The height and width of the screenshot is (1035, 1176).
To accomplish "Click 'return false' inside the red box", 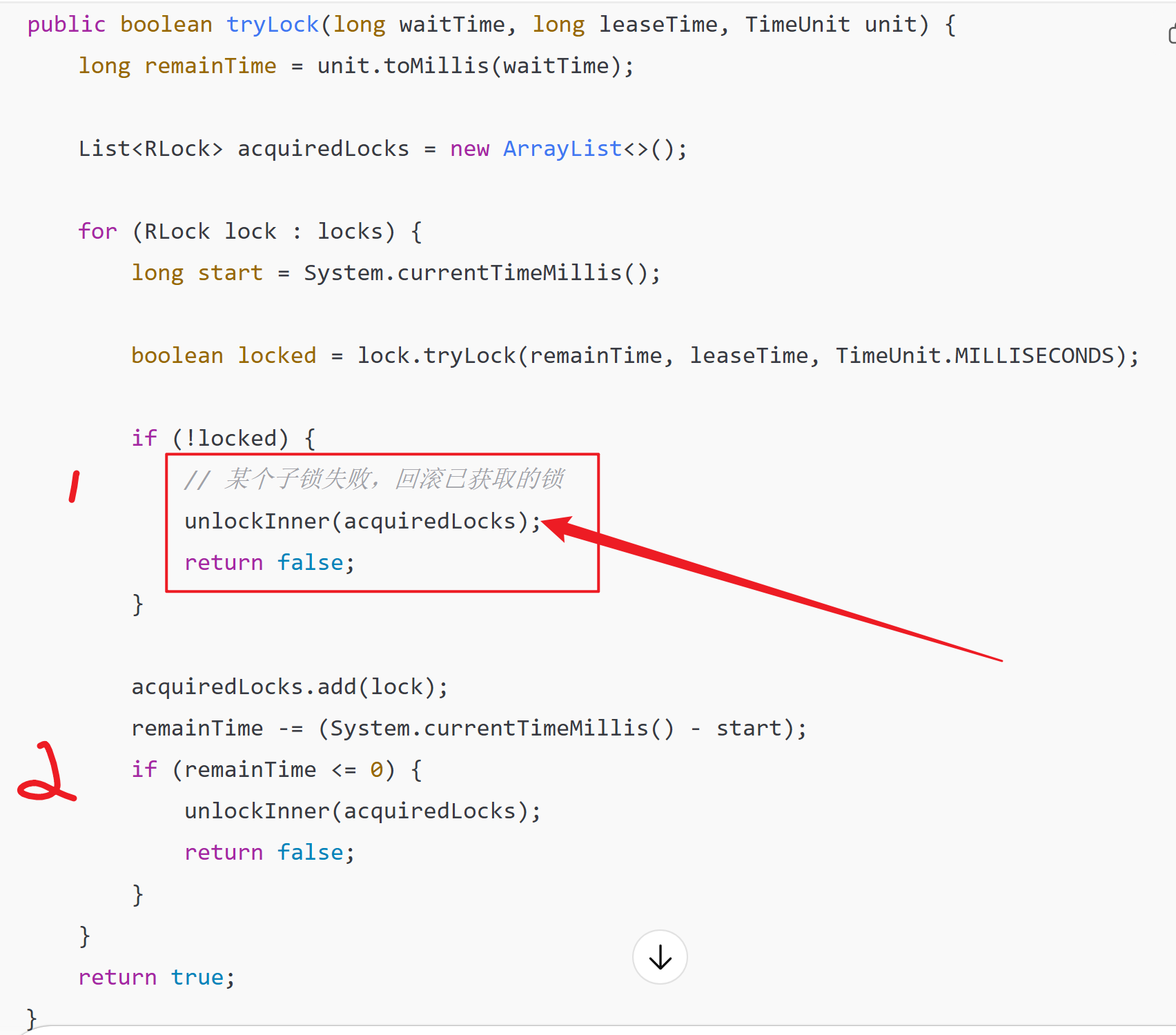I will [269, 563].
